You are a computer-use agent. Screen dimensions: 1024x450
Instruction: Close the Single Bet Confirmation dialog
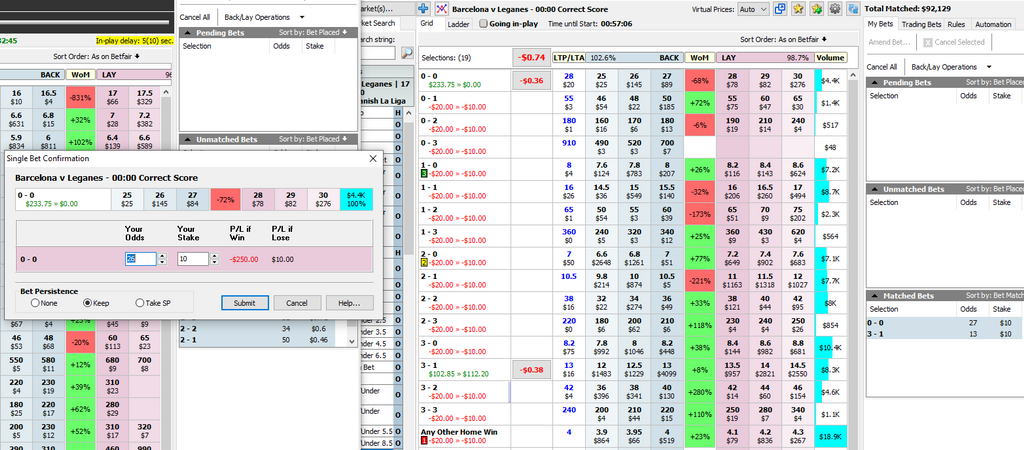tap(373, 158)
